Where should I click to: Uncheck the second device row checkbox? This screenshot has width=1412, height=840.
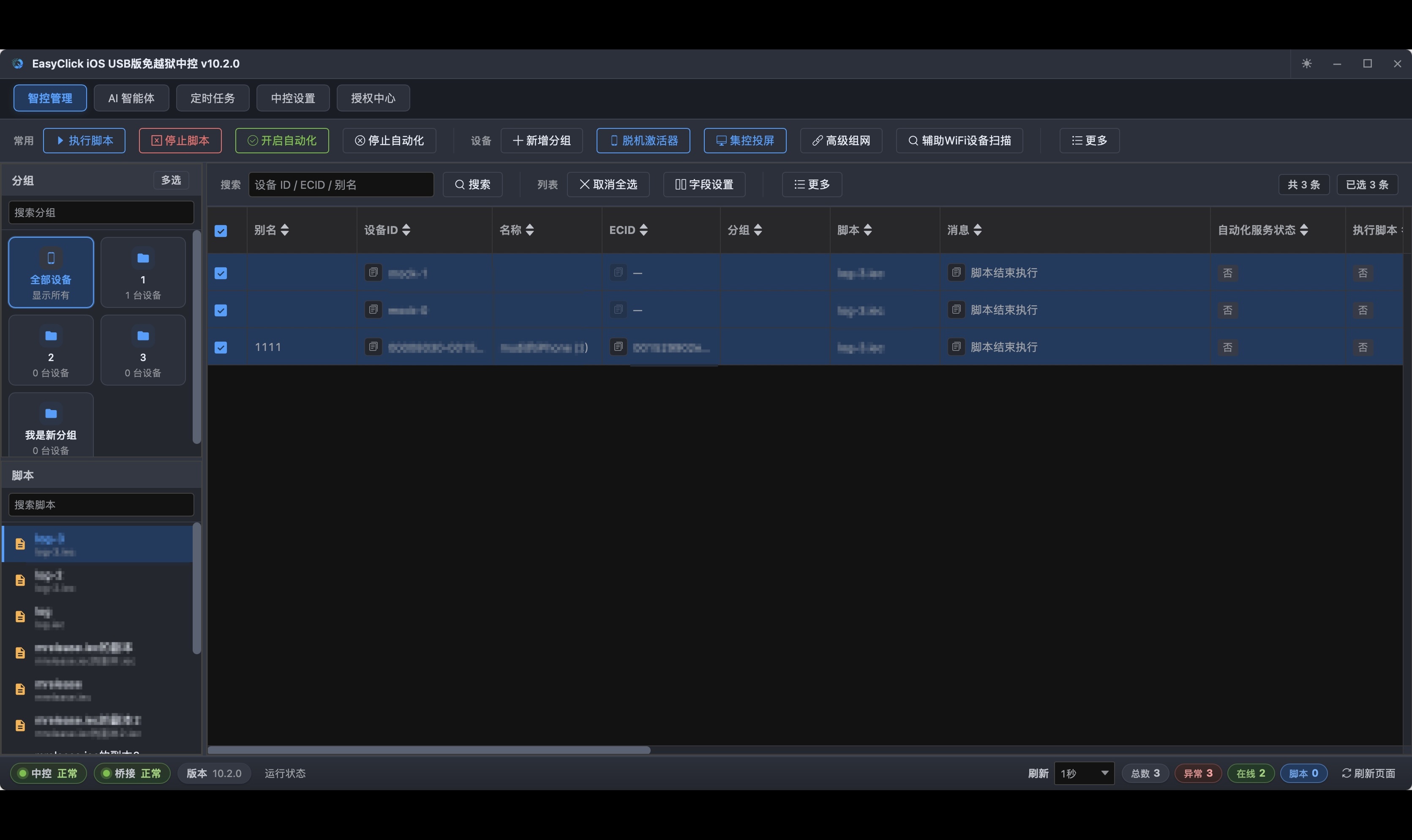click(x=221, y=310)
